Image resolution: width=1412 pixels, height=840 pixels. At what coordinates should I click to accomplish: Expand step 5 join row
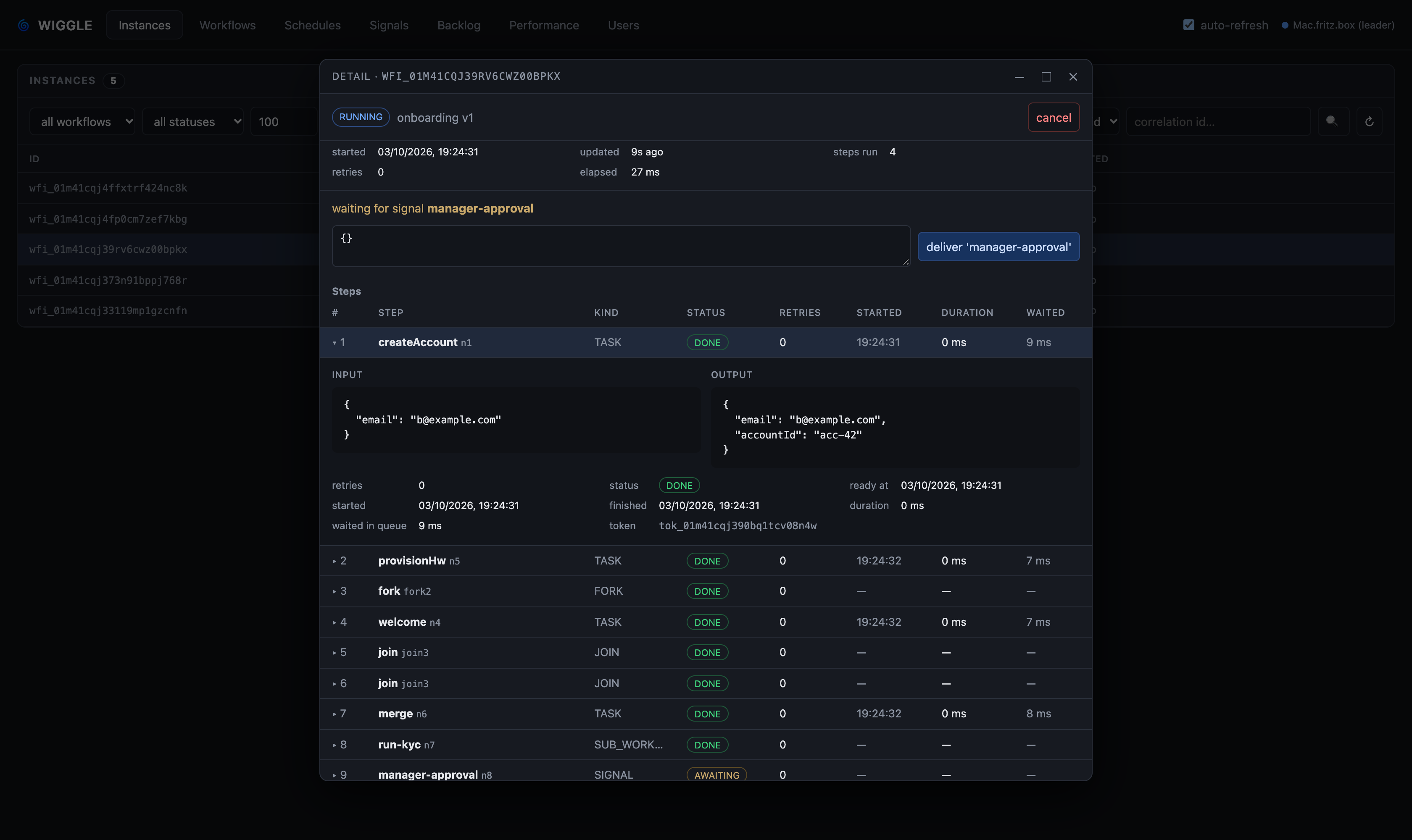click(706, 653)
